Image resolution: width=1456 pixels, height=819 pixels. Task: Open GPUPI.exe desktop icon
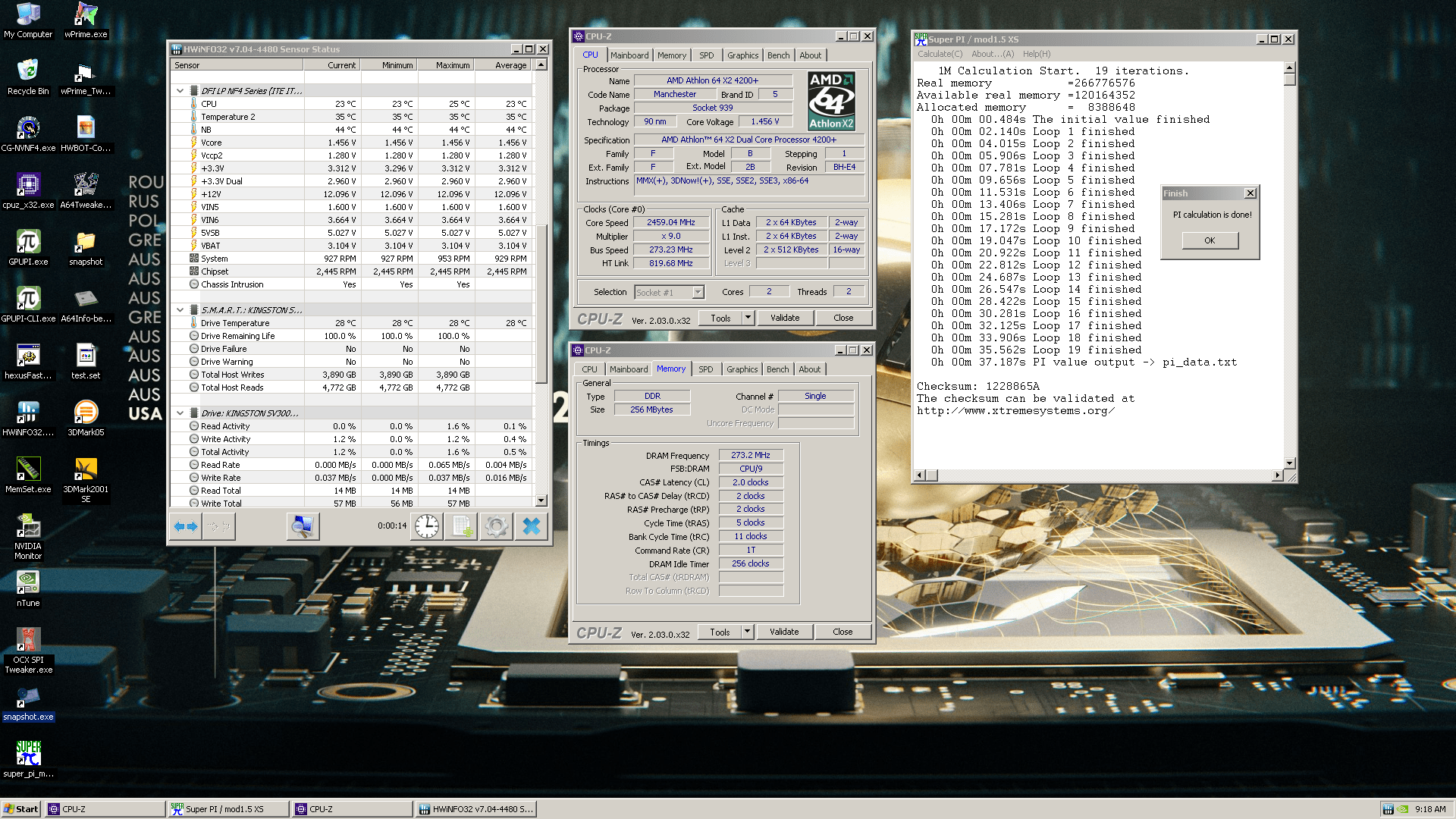pyautogui.click(x=28, y=248)
